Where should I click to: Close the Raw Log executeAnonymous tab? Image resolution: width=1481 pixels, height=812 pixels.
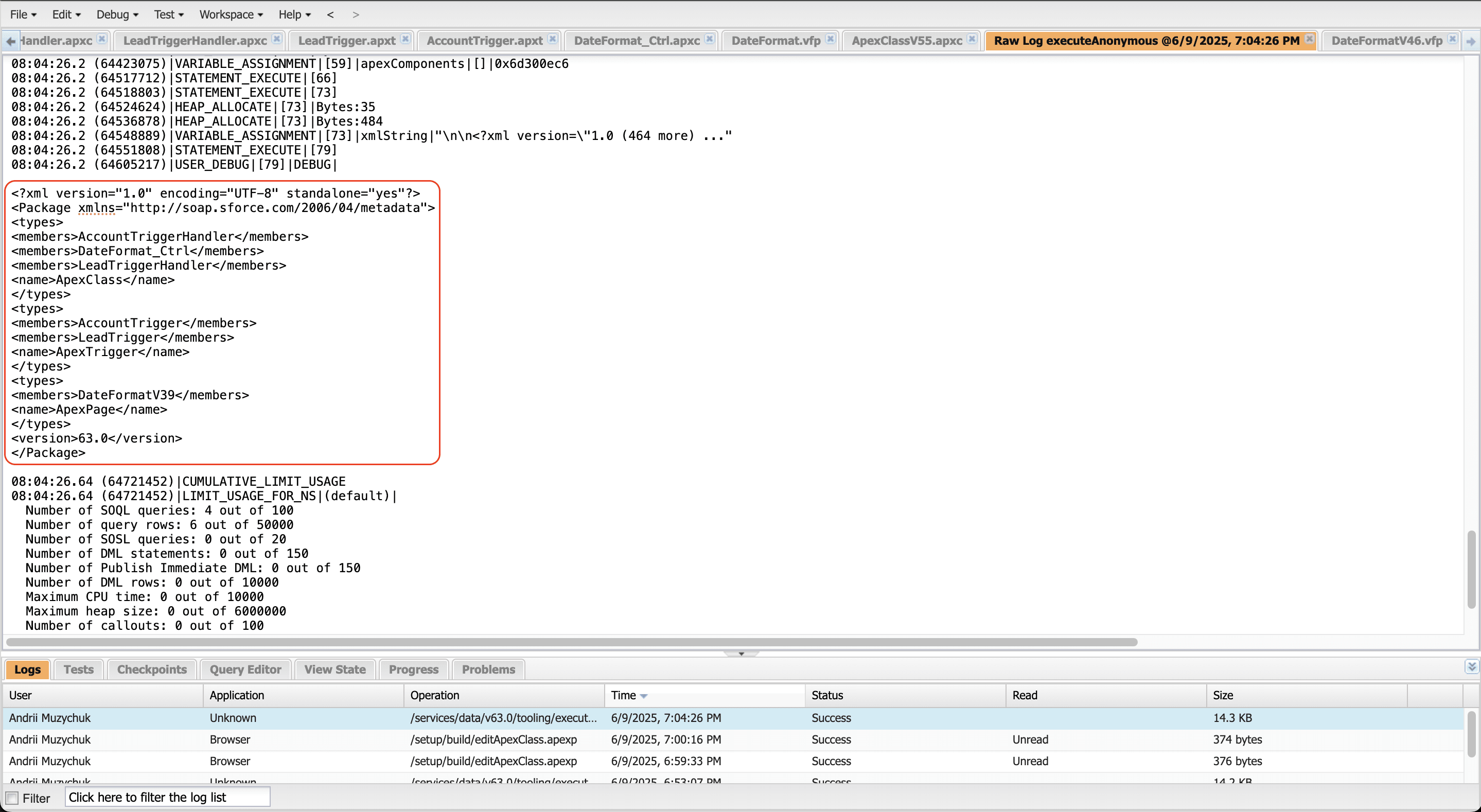(1309, 39)
